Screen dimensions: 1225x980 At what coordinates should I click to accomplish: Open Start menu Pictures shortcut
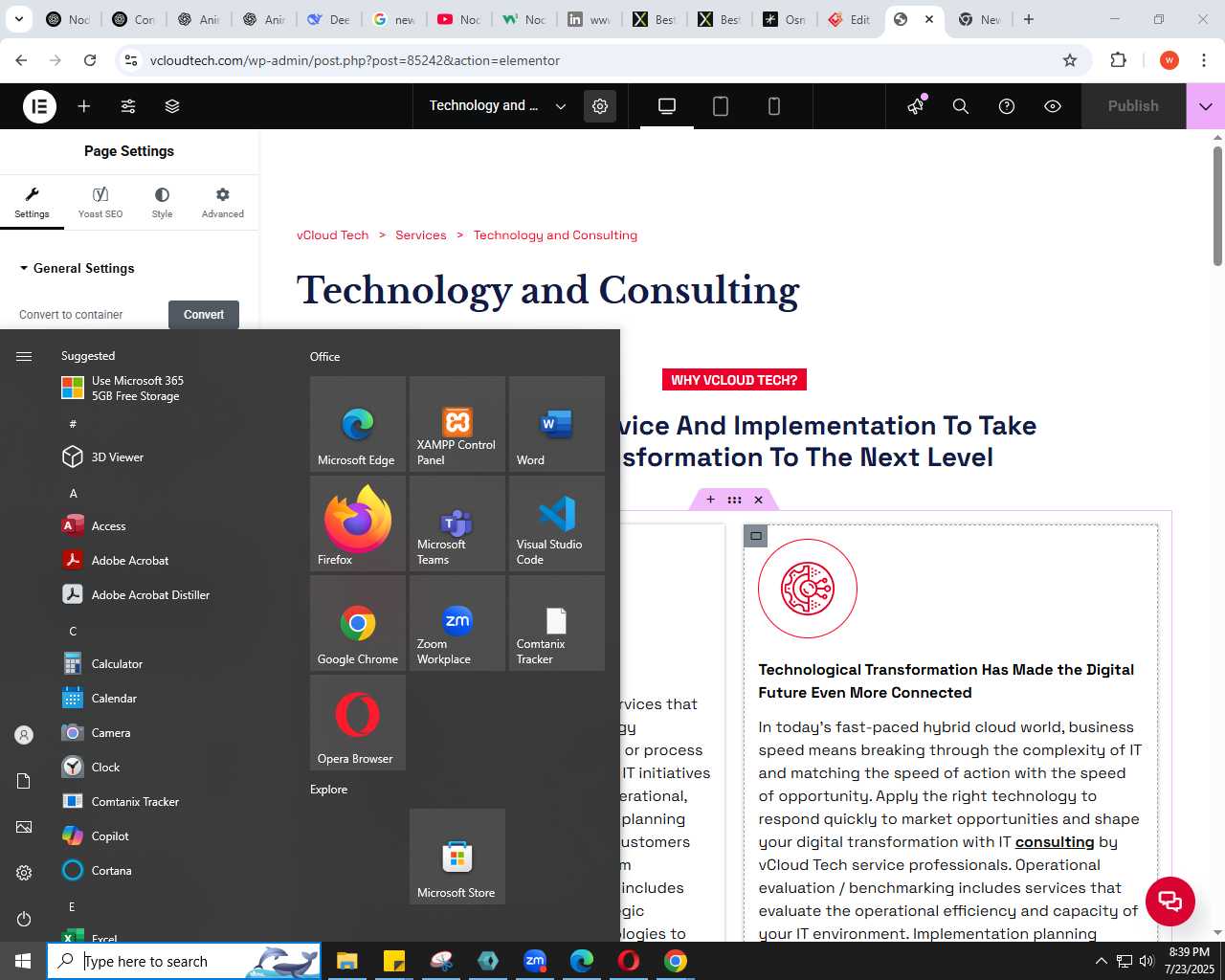(24, 827)
